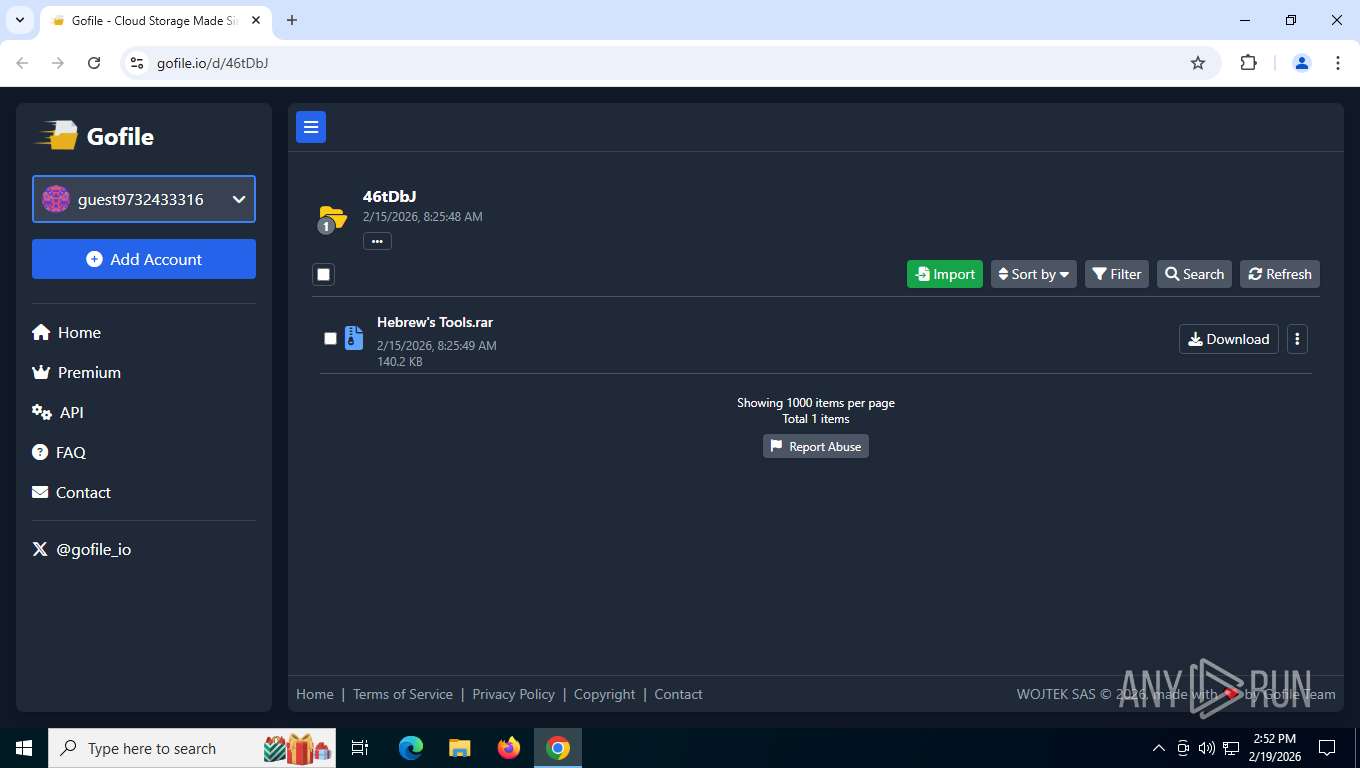1360x768 pixels.
Task: Click the 46tDbJ folder icon
Action: 331,219
